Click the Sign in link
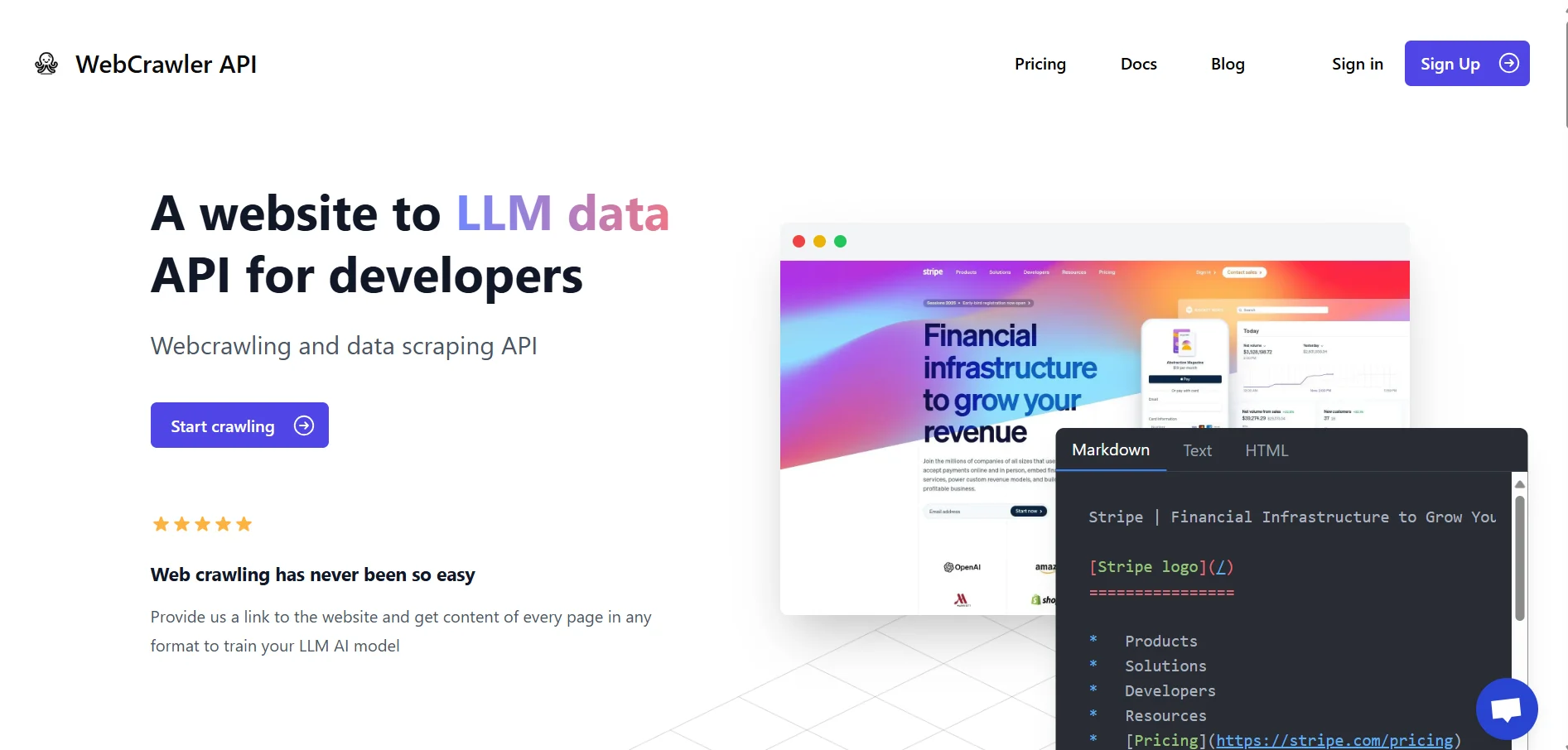 pos(1357,64)
